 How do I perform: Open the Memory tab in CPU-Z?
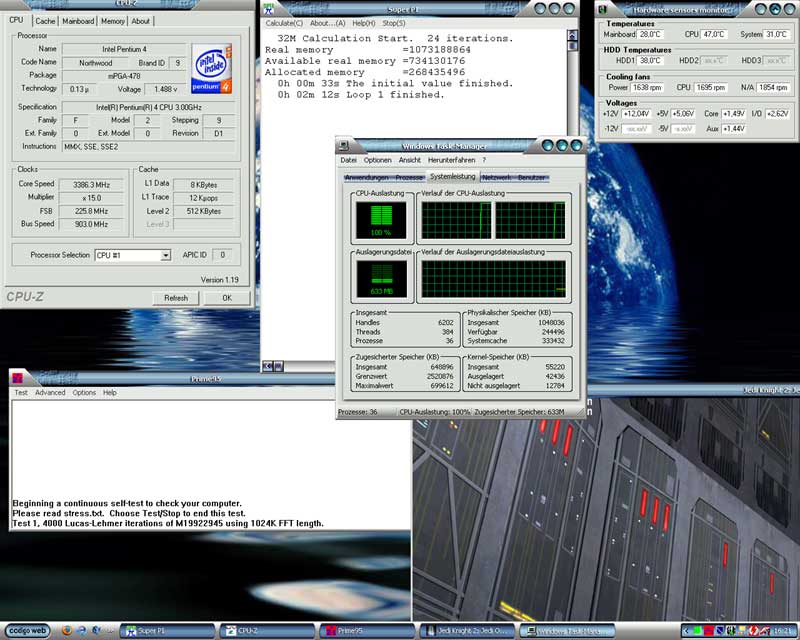[x=112, y=21]
